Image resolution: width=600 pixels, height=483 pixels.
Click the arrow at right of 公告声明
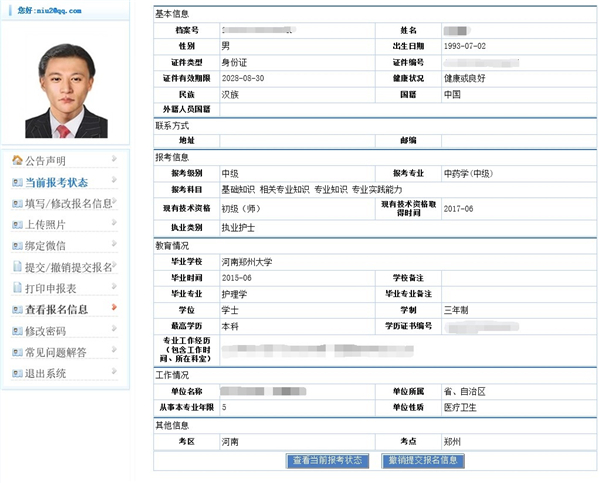click(x=114, y=158)
